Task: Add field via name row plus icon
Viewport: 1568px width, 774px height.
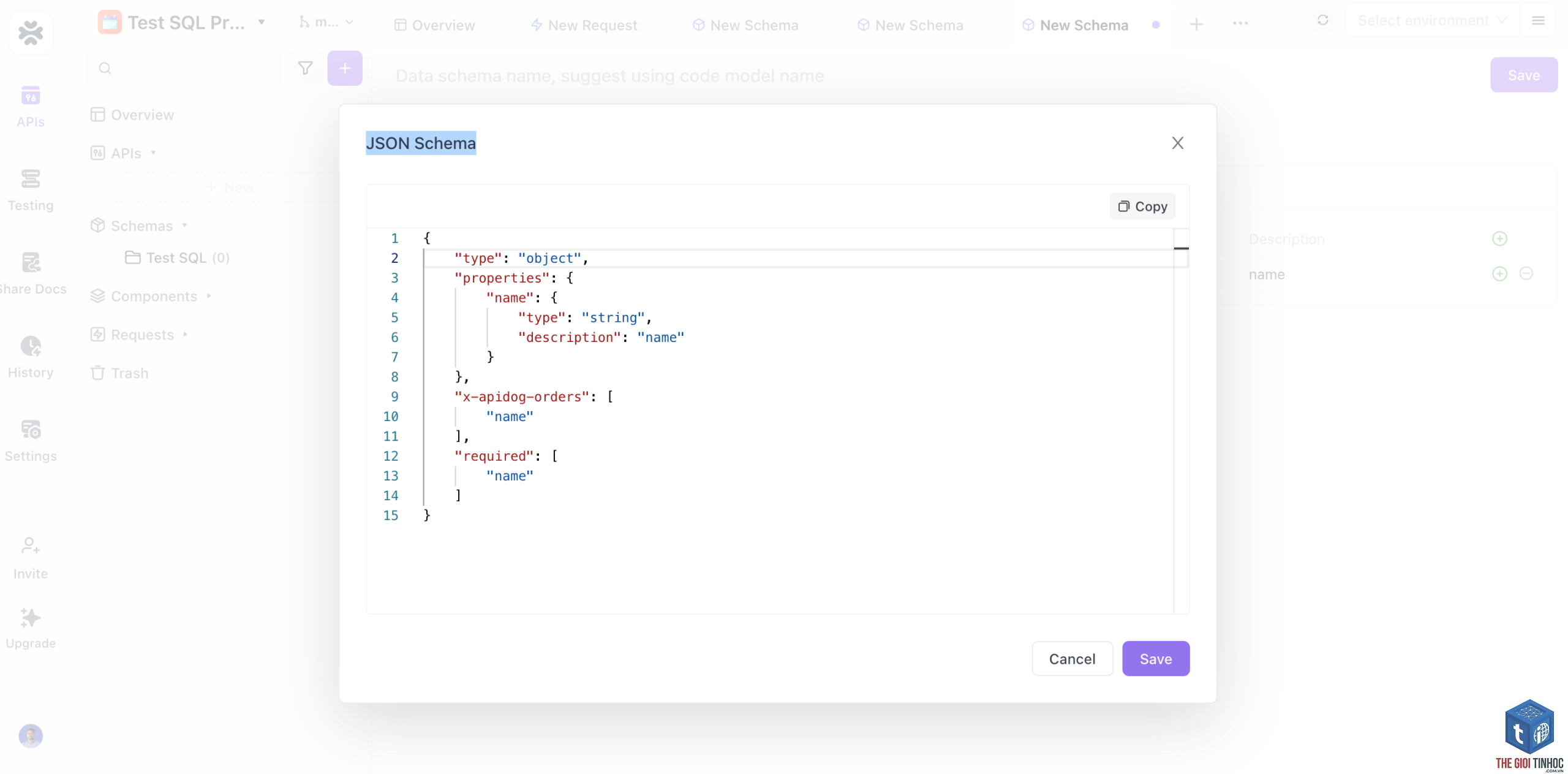Action: tap(1499, 274)
